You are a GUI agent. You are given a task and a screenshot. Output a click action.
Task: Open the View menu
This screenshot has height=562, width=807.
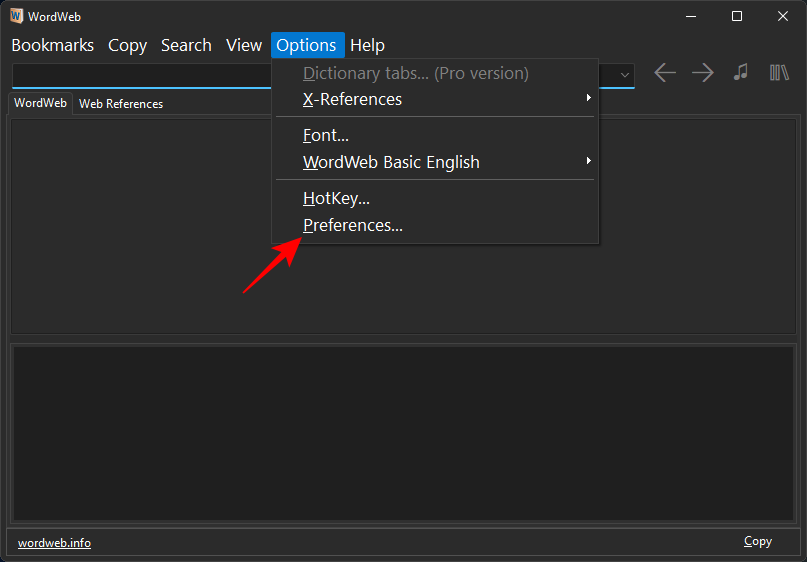click(244, 45)
